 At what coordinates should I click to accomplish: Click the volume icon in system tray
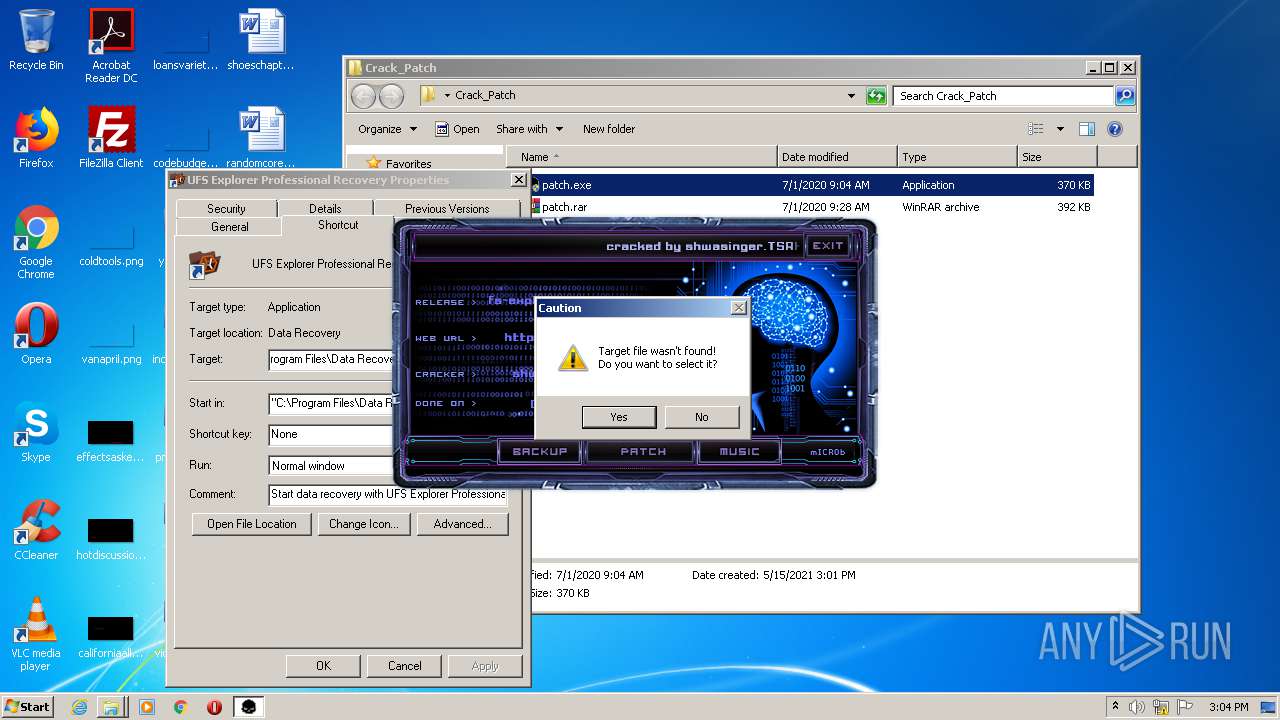click(1137, 707)
